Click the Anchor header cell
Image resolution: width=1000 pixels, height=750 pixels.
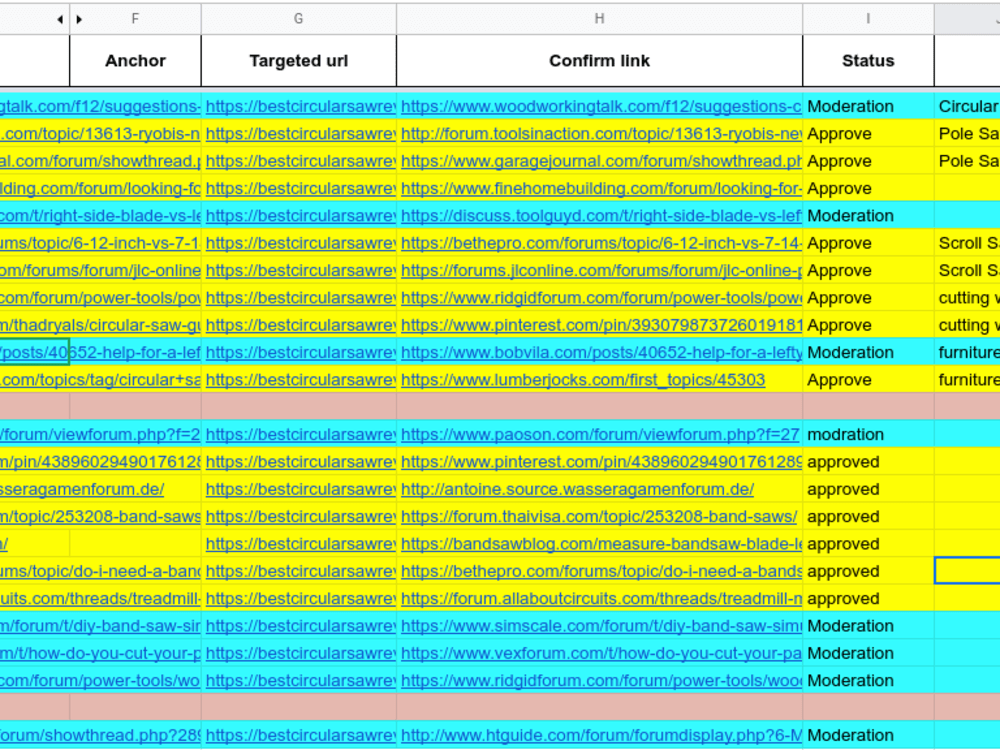pos(135,61)
